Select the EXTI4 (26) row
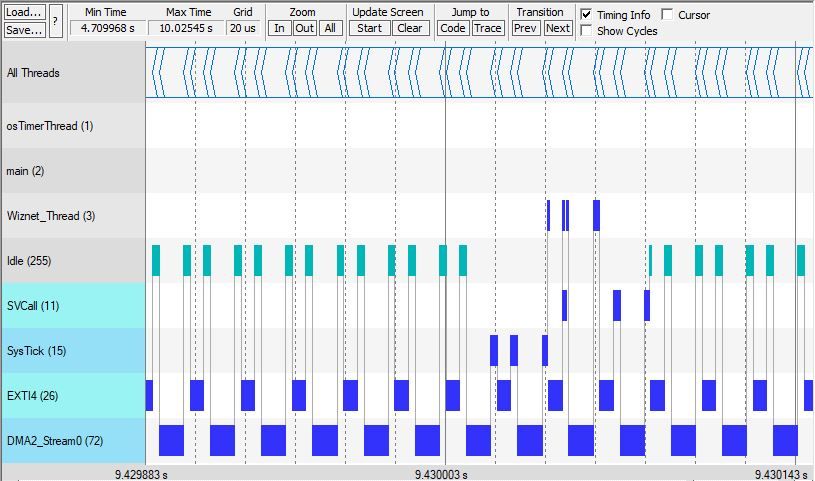The image size is (815, 481). pyautogui.click(x=73, y=396)
